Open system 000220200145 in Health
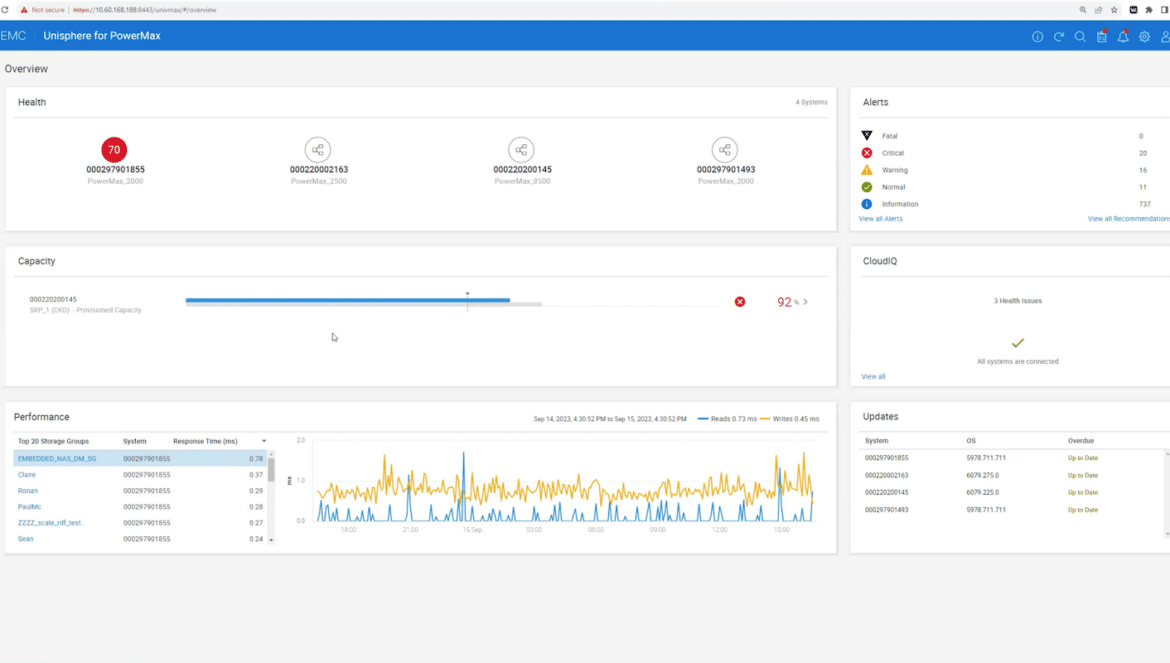1170x663 pixels. click(522, 169)
